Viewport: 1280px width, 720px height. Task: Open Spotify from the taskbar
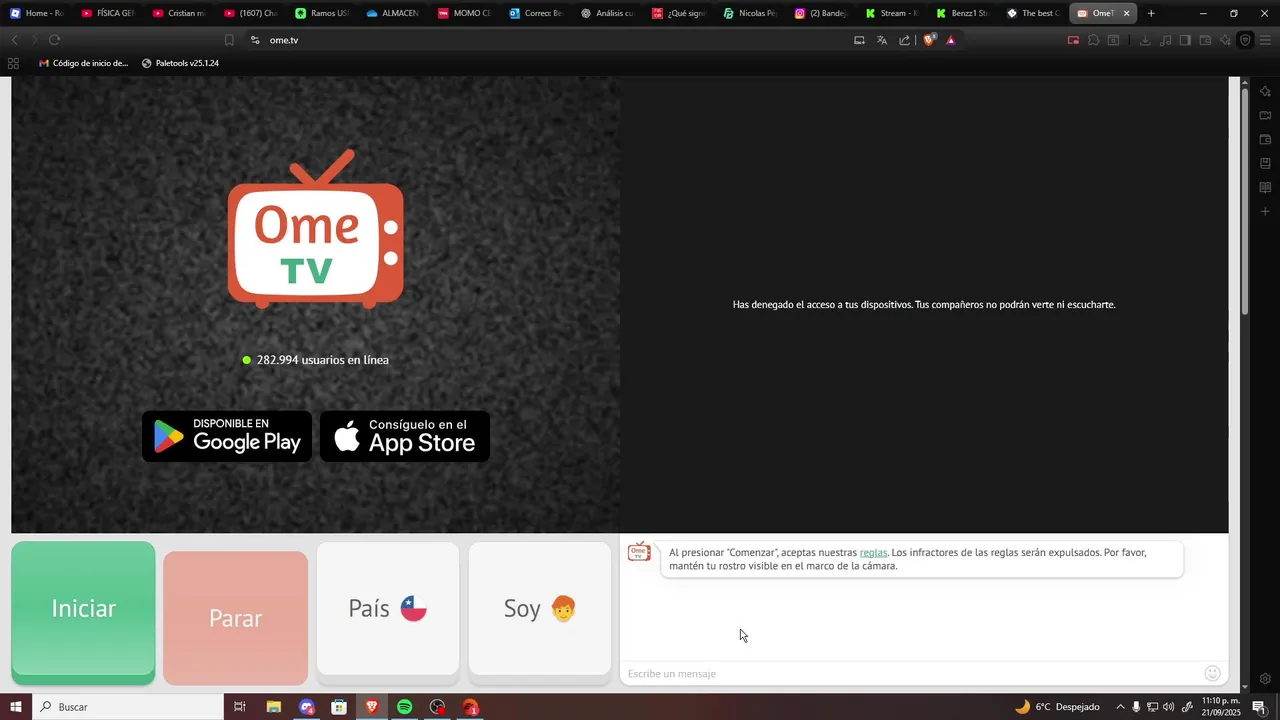click(404, 707)
